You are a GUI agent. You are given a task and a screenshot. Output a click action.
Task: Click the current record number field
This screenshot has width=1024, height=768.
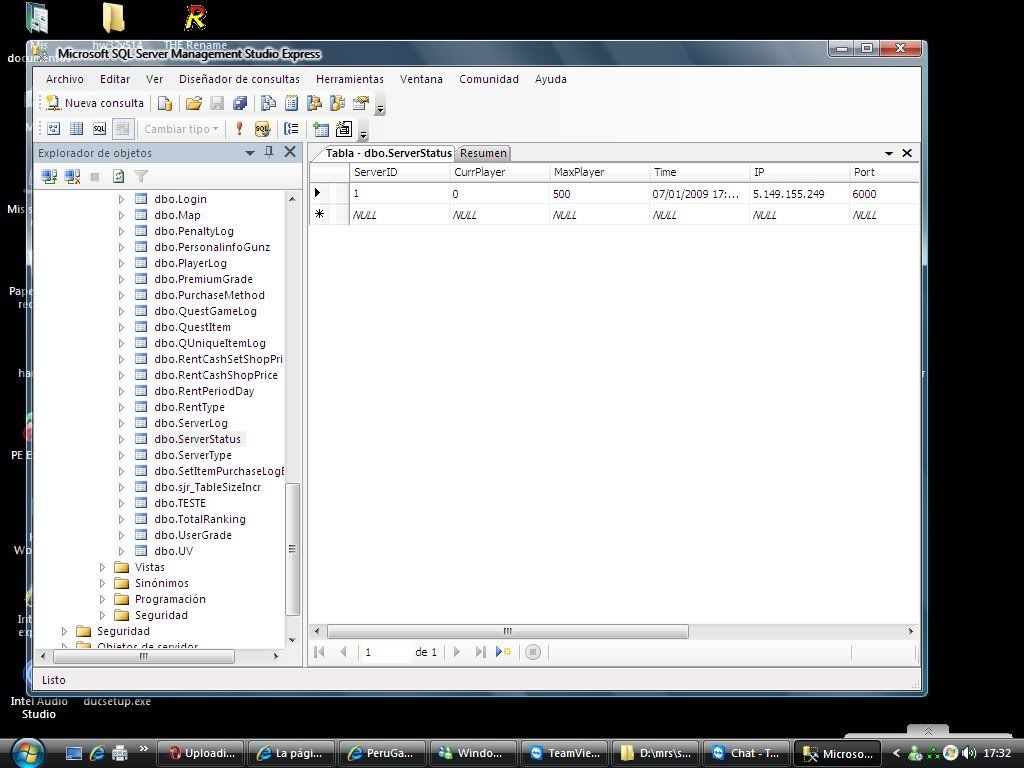(x=385, y=652)
